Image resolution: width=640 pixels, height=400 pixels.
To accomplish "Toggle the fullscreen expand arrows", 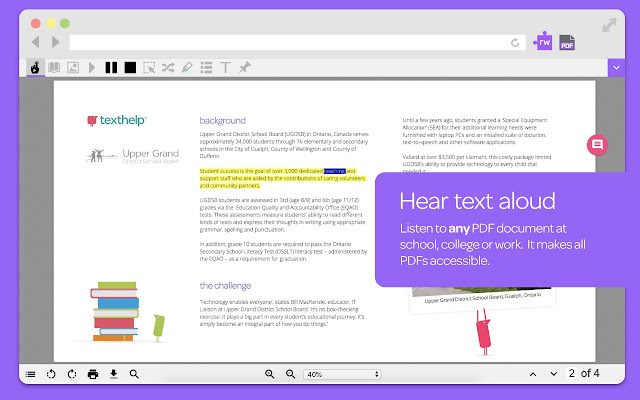I will (609, 25).
